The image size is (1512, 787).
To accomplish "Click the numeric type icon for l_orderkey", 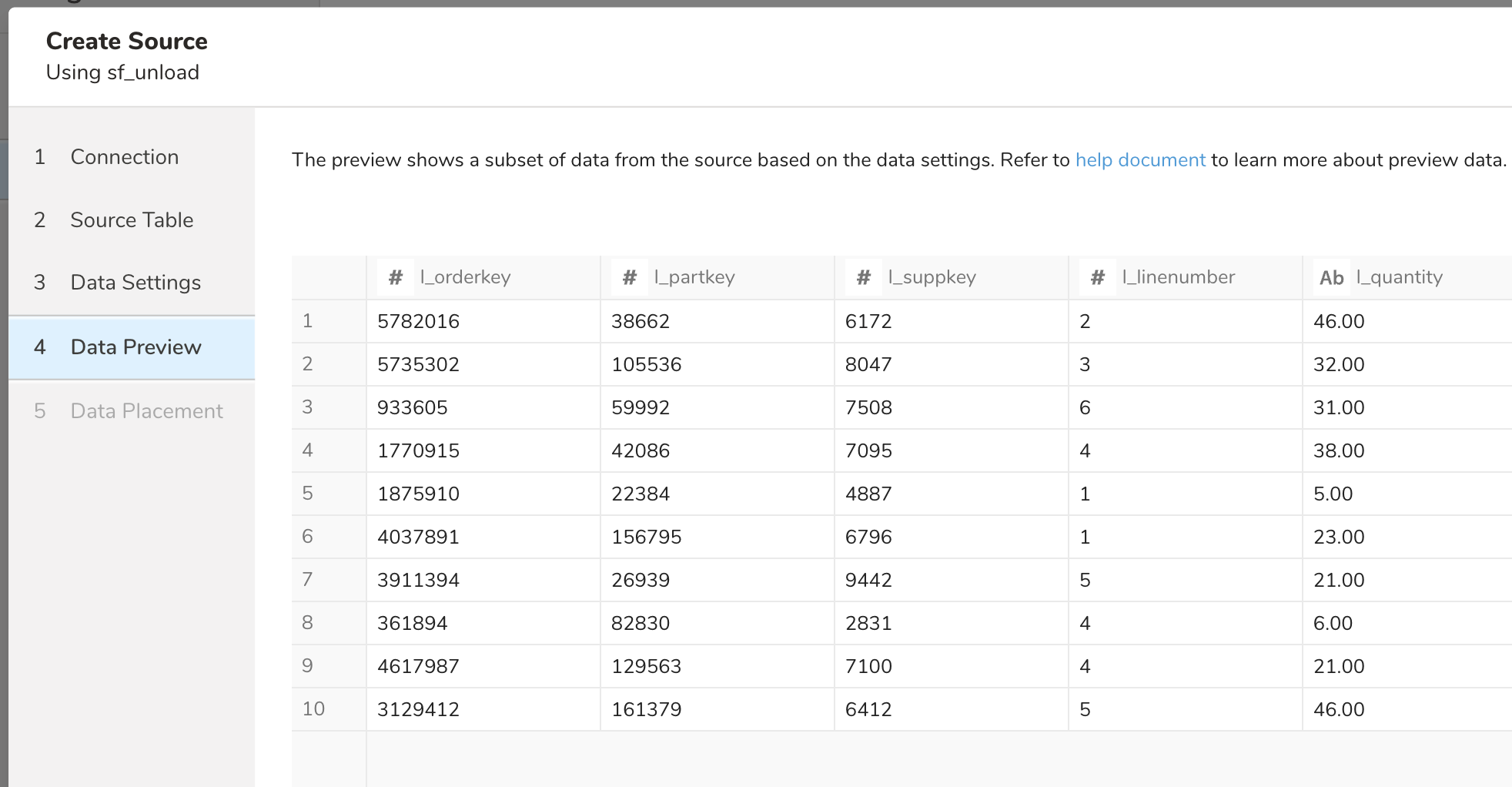I will click(x=396, y=277).
